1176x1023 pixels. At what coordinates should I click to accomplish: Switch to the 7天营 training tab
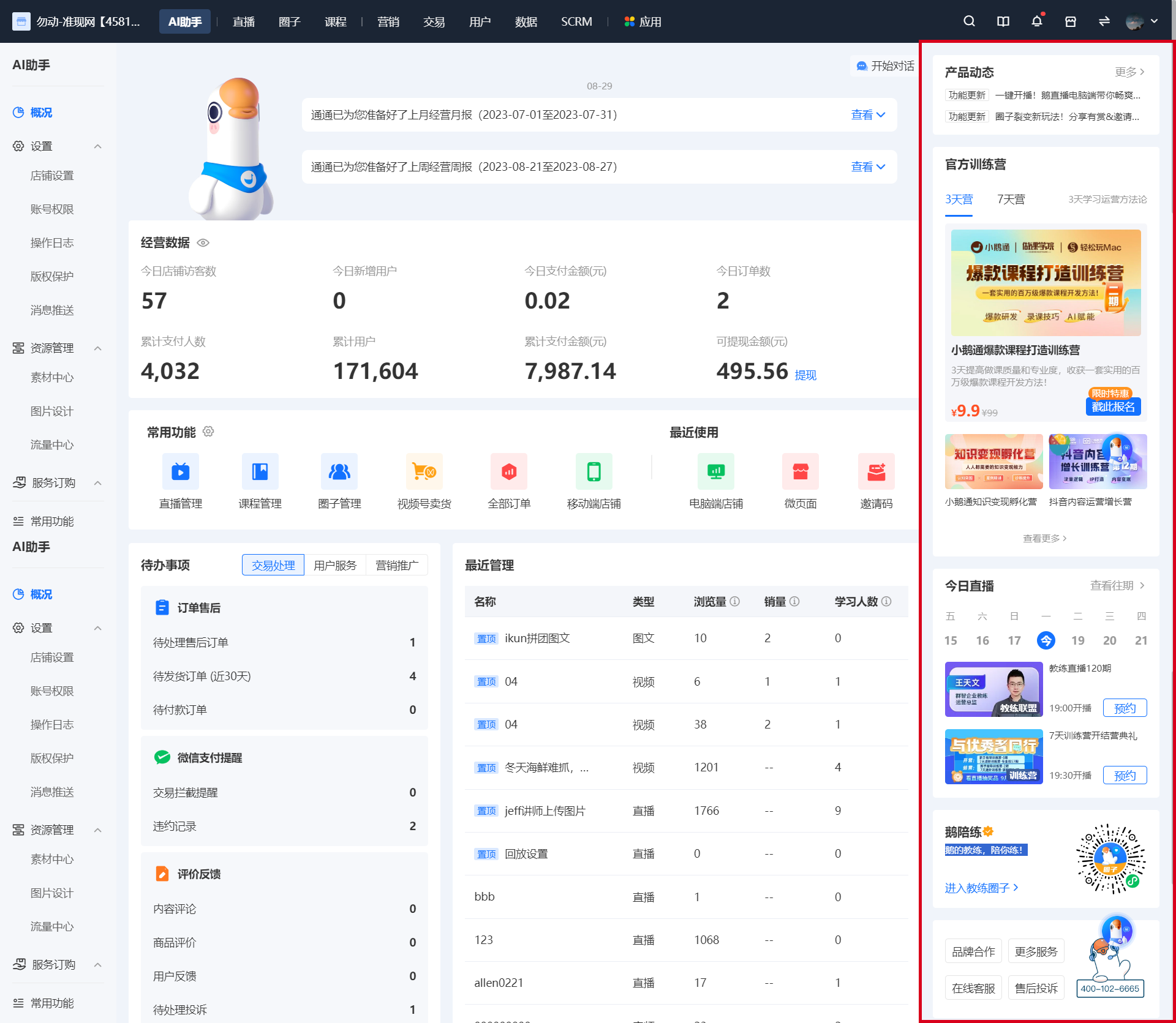tap(1011, 200)
